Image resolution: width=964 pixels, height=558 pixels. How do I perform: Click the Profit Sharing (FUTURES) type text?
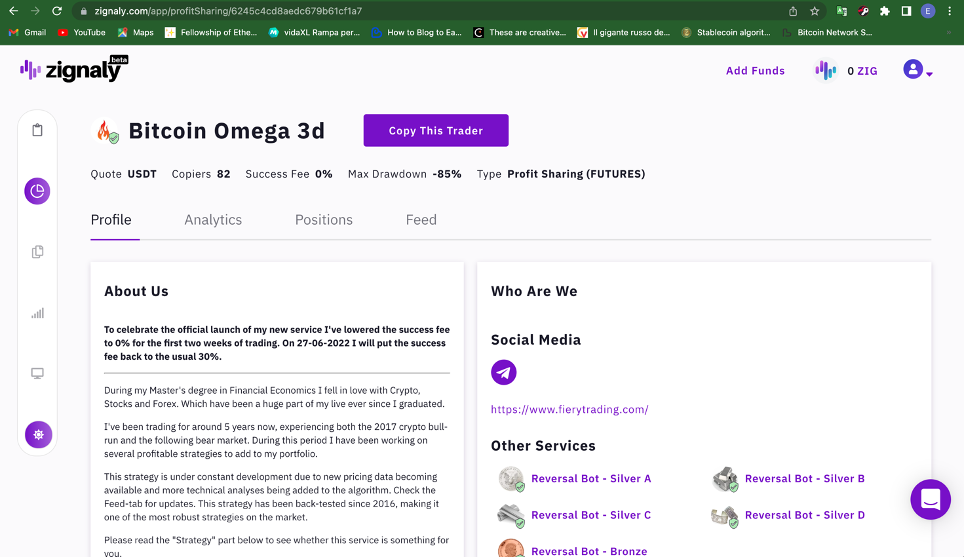click(x=576, y=174)
